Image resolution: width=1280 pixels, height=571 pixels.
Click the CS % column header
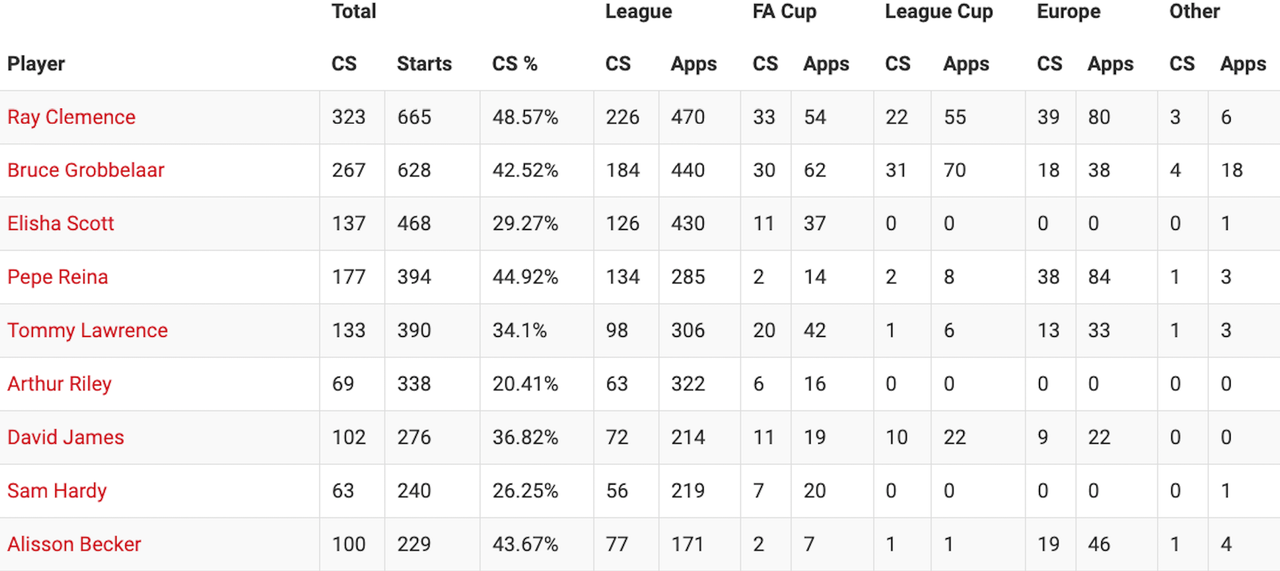pyautogui.click(x=515, y=64)
